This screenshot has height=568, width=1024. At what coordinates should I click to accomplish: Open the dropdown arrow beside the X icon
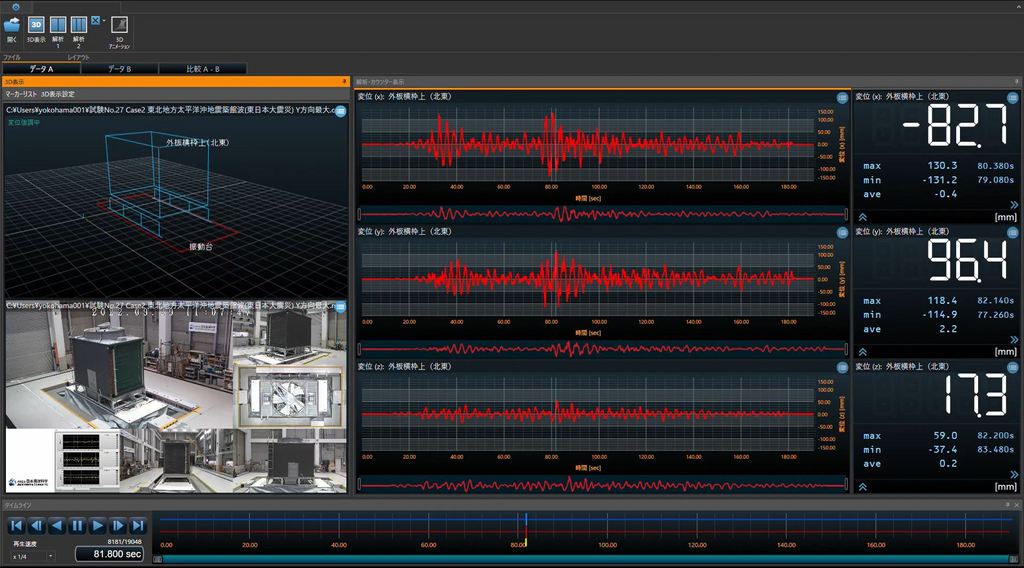click(103, 21)
